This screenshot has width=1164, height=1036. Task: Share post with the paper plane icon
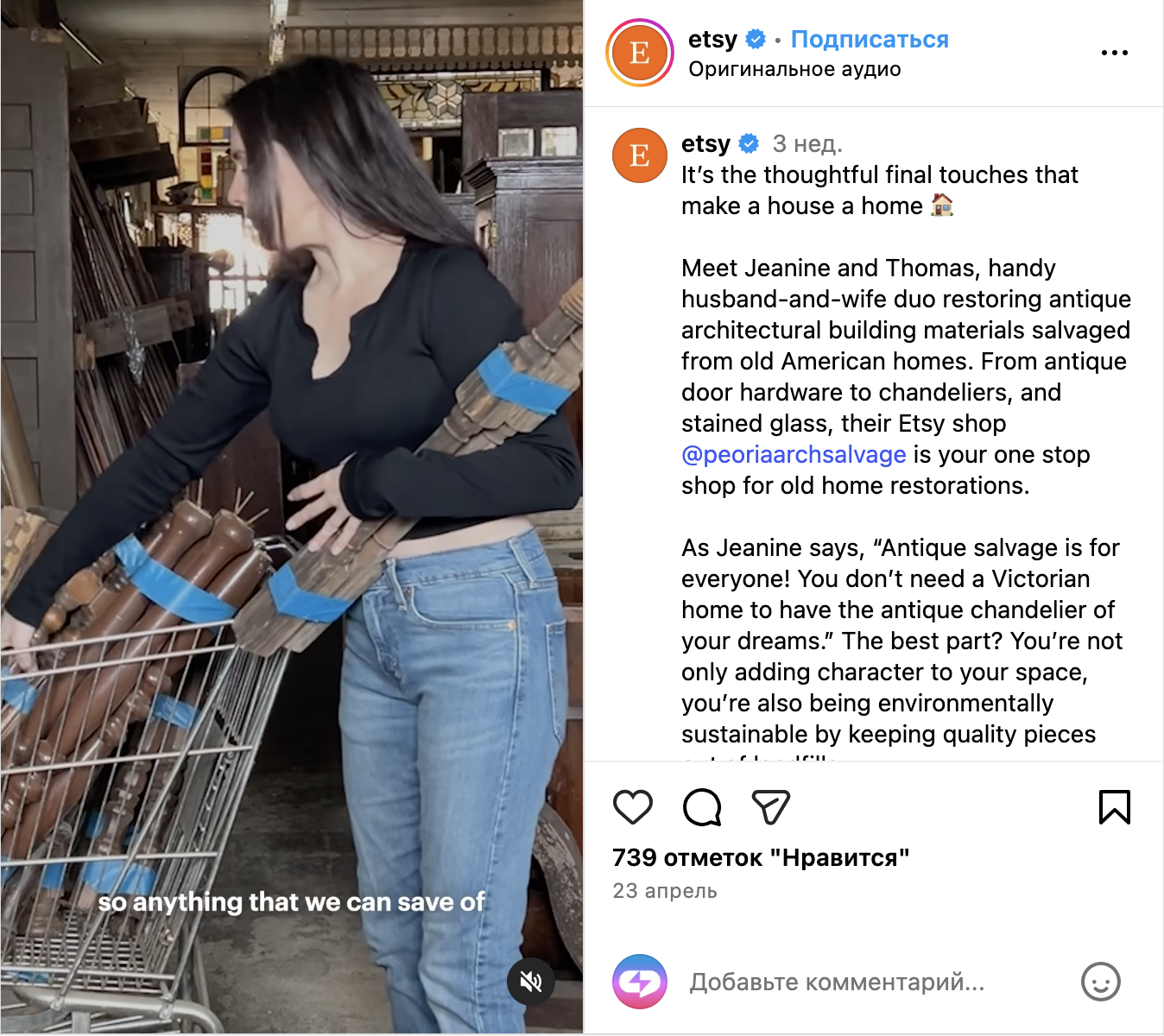pyautogui.click(x=771, y=807)
